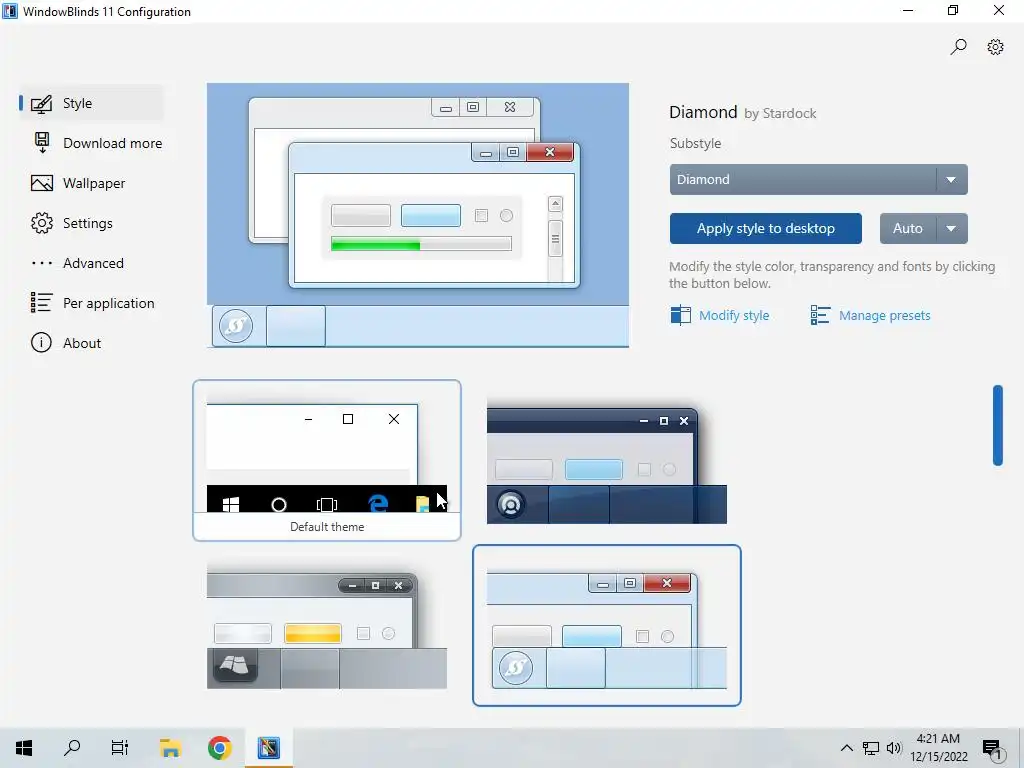The image size is (1024, 768).
Task: Click the style list vertical scrollbar
Action: (x=997, y=425)
